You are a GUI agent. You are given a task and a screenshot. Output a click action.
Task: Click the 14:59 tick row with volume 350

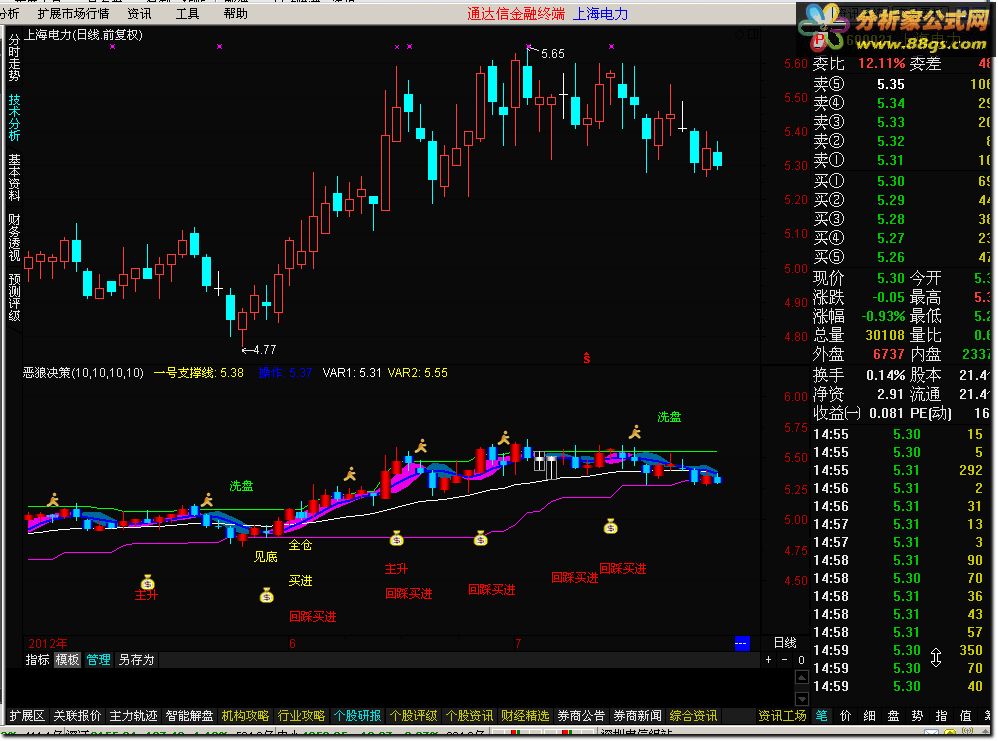898,650
